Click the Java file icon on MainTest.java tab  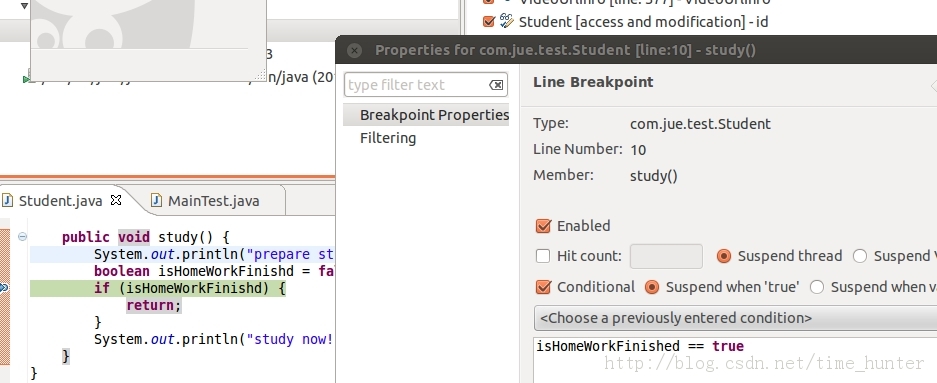157,200
